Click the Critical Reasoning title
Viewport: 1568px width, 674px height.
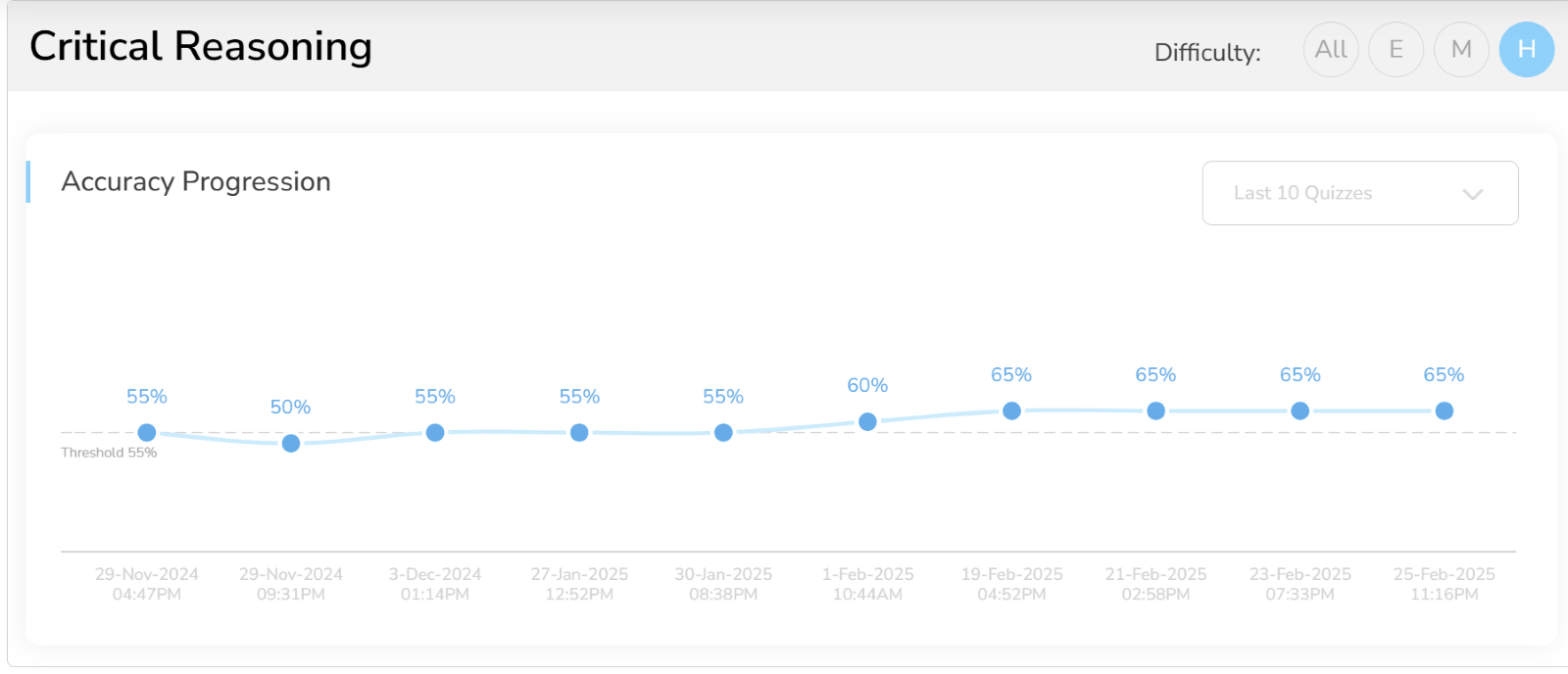[201, 47]
